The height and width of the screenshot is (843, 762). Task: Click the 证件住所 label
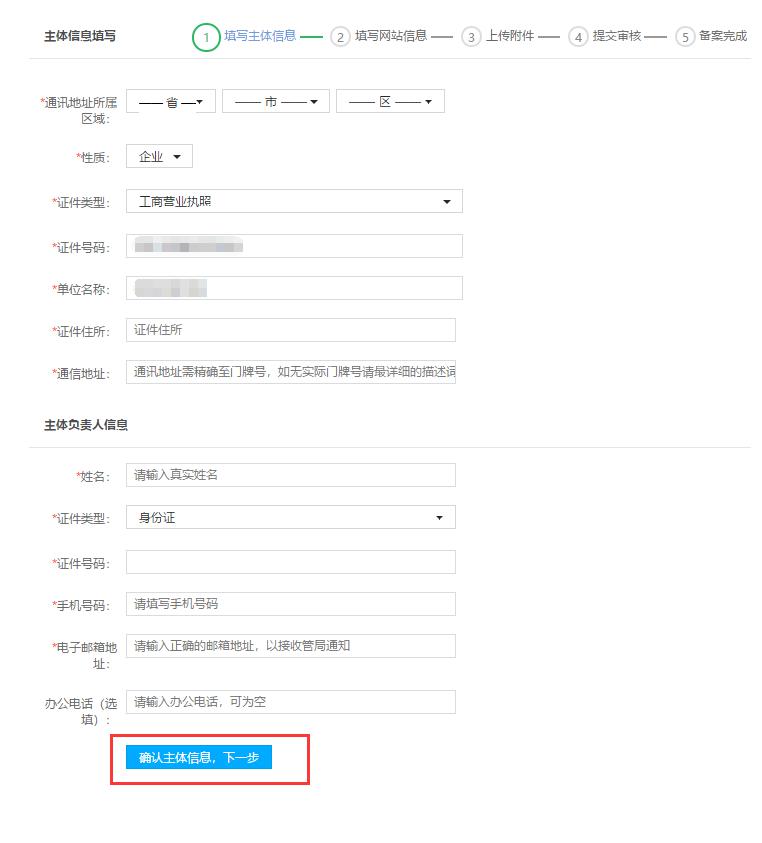pos(81,332)
